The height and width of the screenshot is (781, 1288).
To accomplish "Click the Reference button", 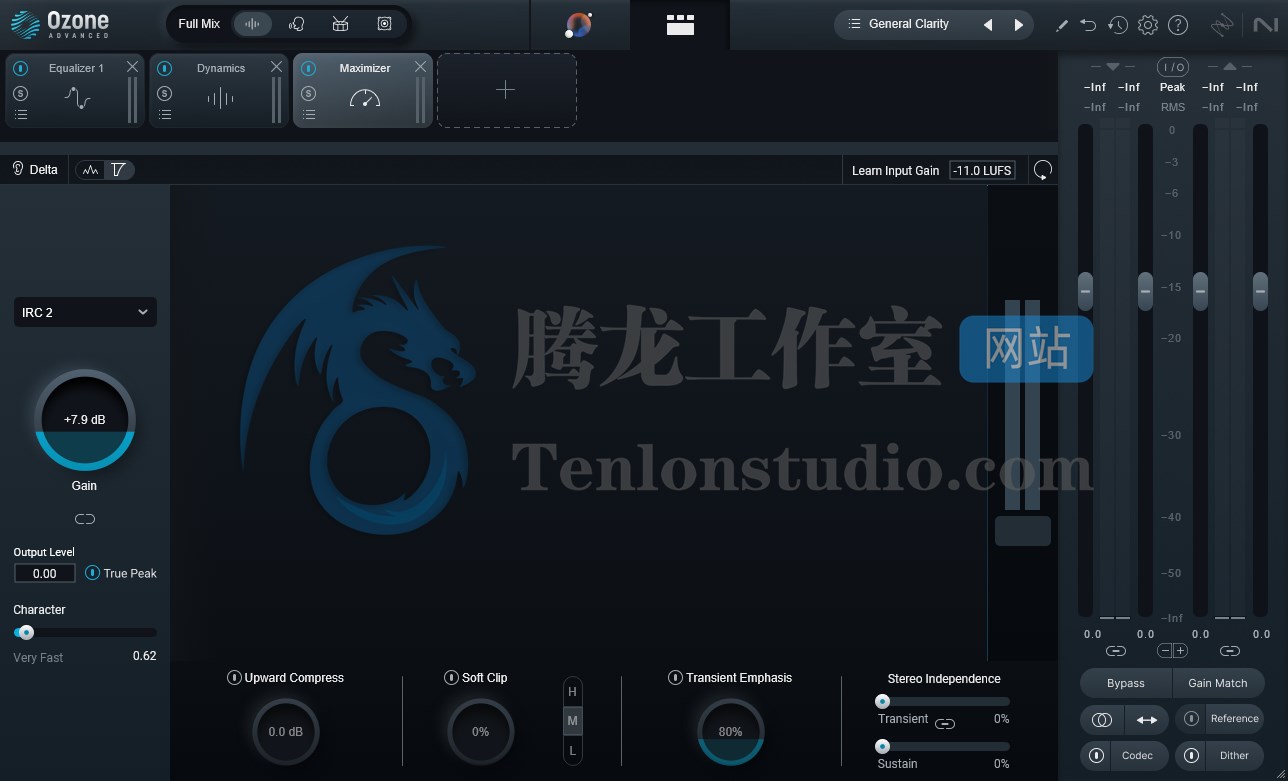I will [1234, 718].
